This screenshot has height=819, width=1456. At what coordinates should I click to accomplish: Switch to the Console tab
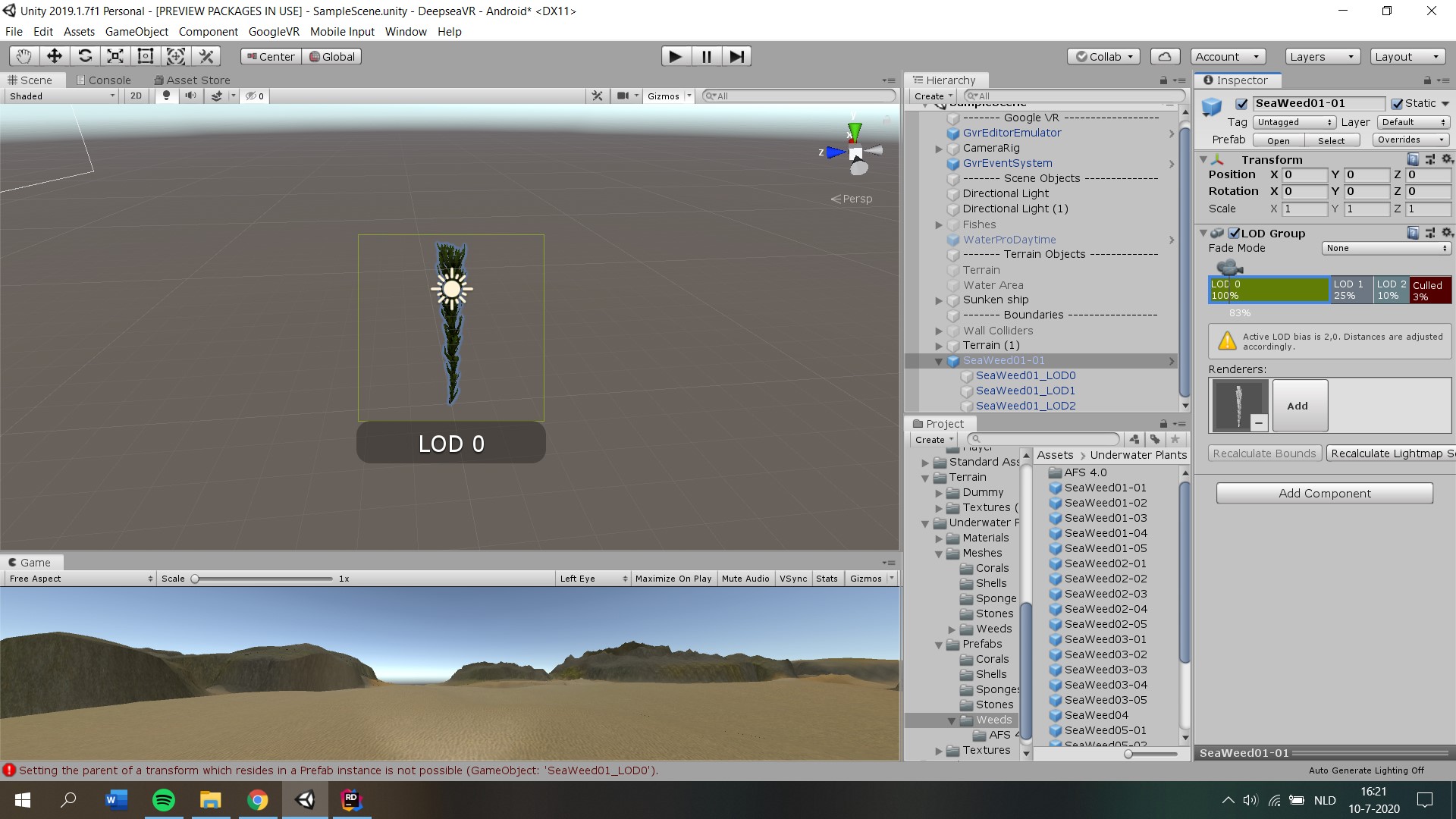104,80
